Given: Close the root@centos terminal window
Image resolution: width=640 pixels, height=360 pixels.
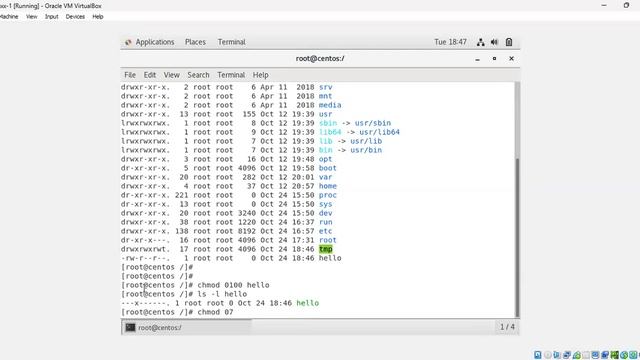Looking at the screenshot, I should click(x=511, y=59).
